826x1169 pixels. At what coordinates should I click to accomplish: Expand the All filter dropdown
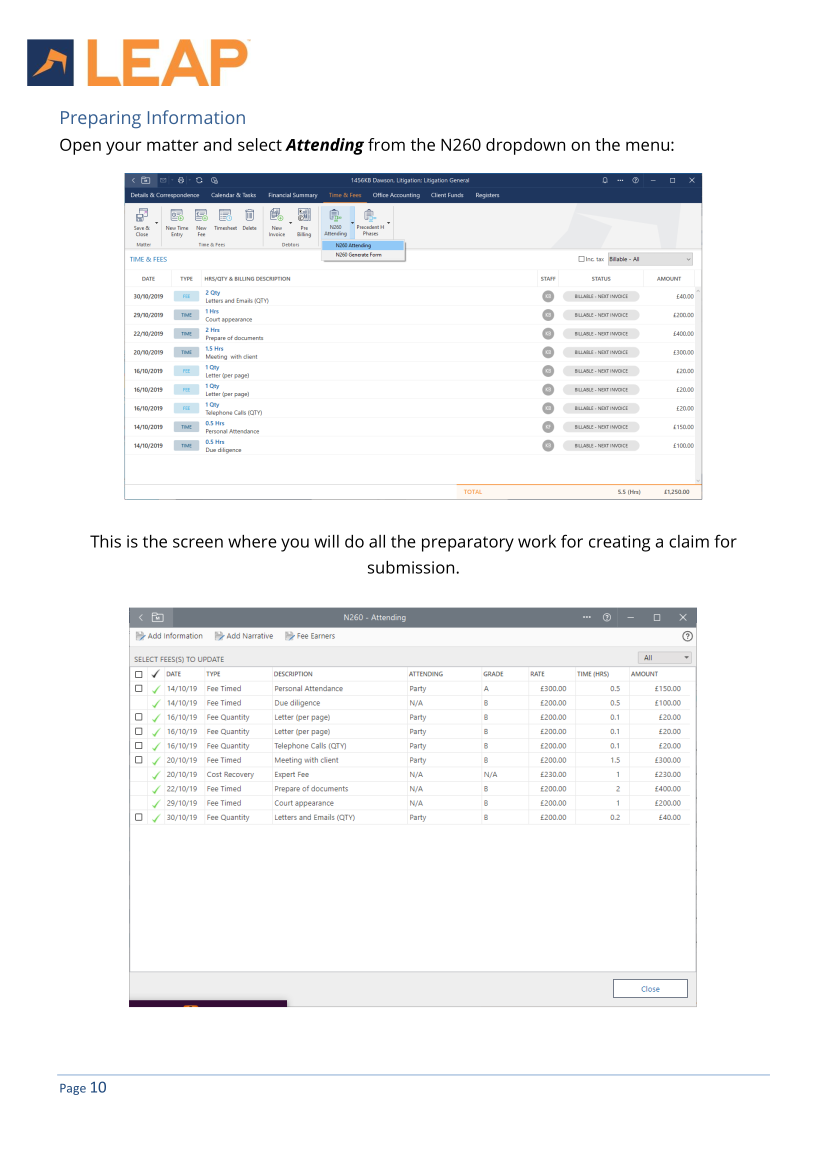tap(667, 658)
